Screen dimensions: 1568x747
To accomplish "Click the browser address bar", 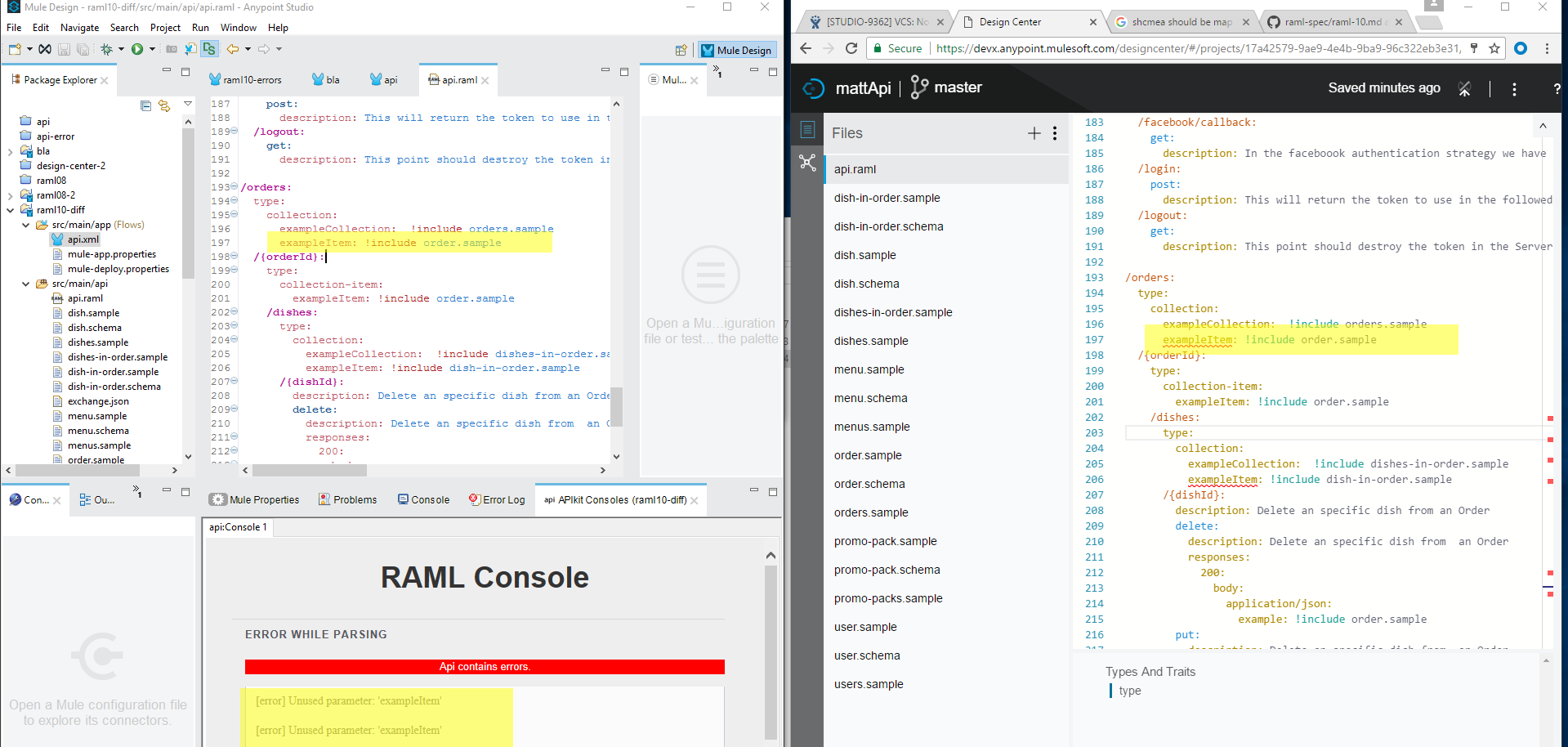I will [1144, 47].
